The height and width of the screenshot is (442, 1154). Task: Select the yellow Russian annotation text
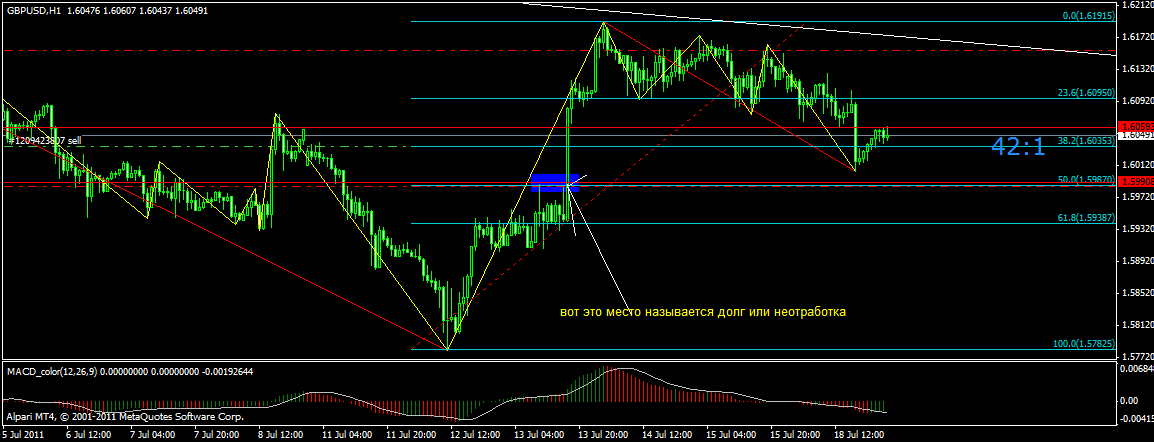(703, 312)
